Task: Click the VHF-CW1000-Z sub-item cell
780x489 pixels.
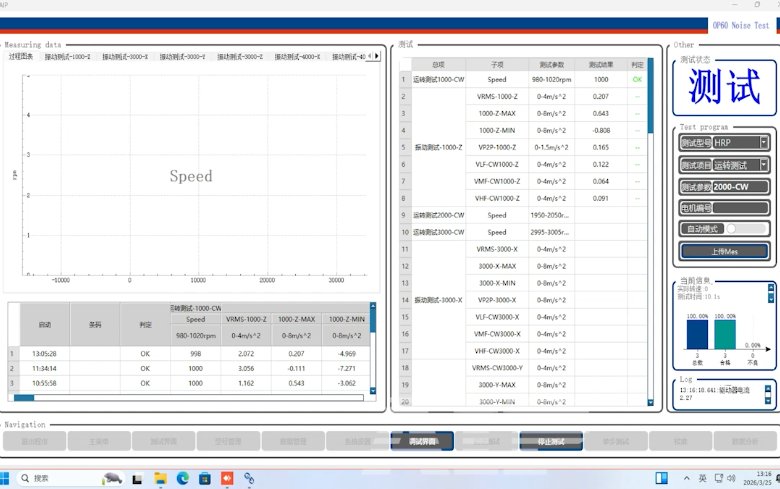Action: (x=497, y=198)
